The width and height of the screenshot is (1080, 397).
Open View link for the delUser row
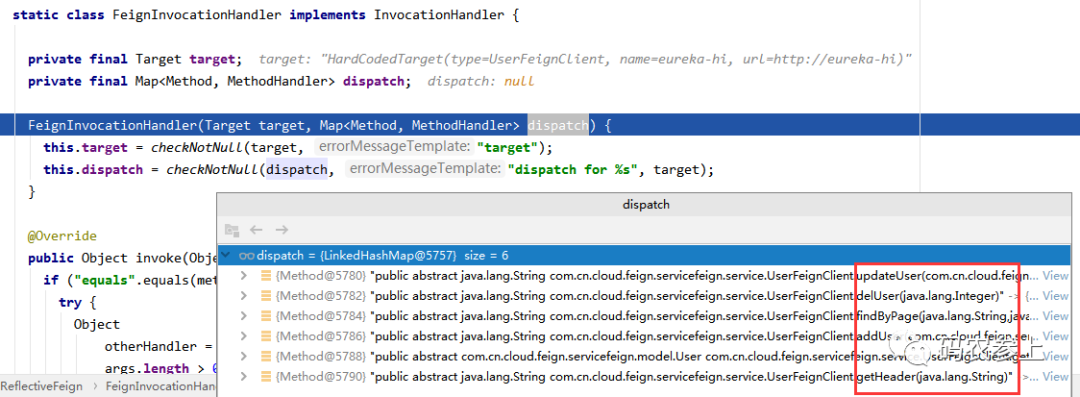click(x=1056, y=296)
